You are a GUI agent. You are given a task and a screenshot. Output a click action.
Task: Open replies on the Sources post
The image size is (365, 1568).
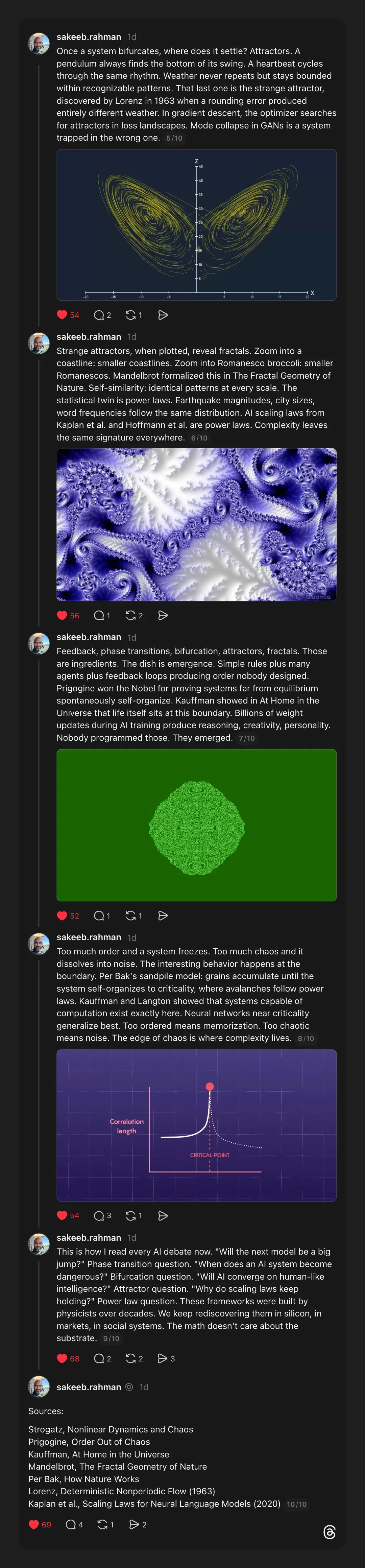click(x=71, y=1525)
